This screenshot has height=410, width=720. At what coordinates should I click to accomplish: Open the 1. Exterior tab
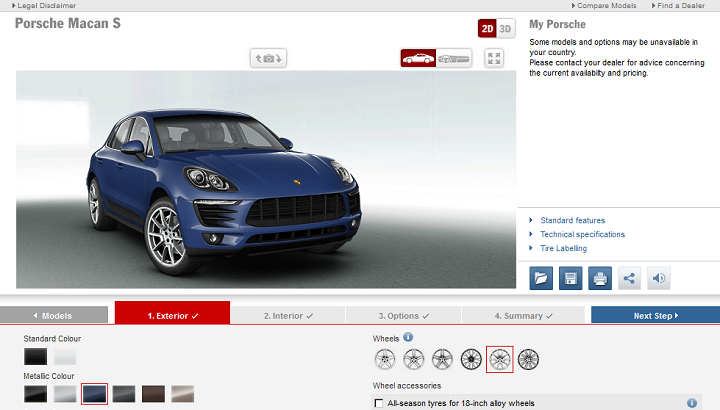172,313
